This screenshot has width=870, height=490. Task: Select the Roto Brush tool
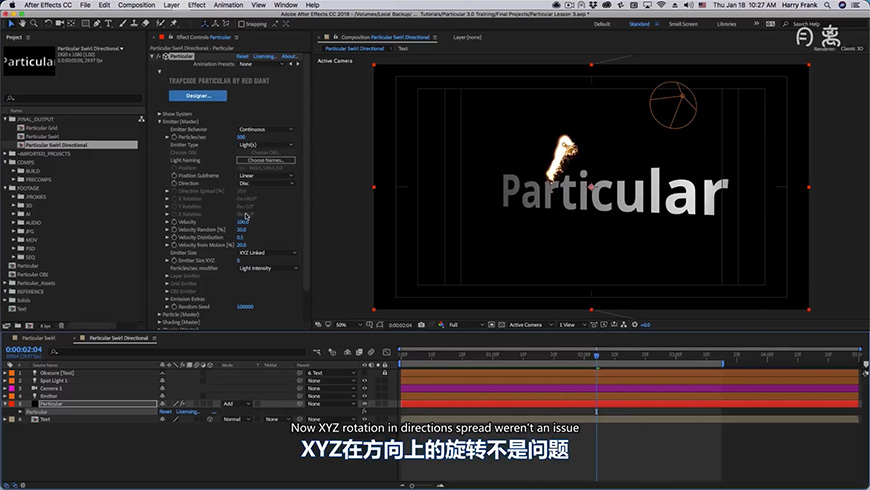point(160,24)
